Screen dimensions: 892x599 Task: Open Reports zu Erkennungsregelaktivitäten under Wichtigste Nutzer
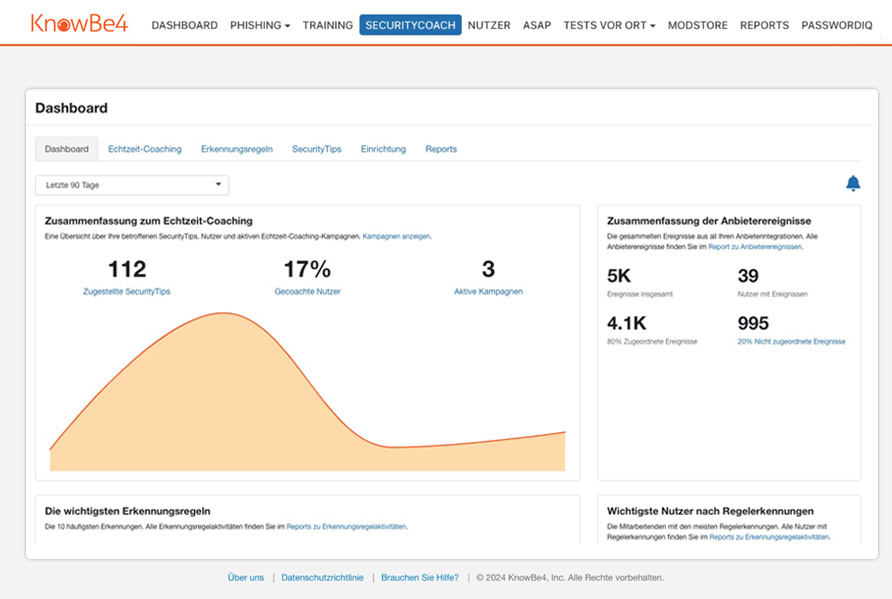tap(769, 536)
